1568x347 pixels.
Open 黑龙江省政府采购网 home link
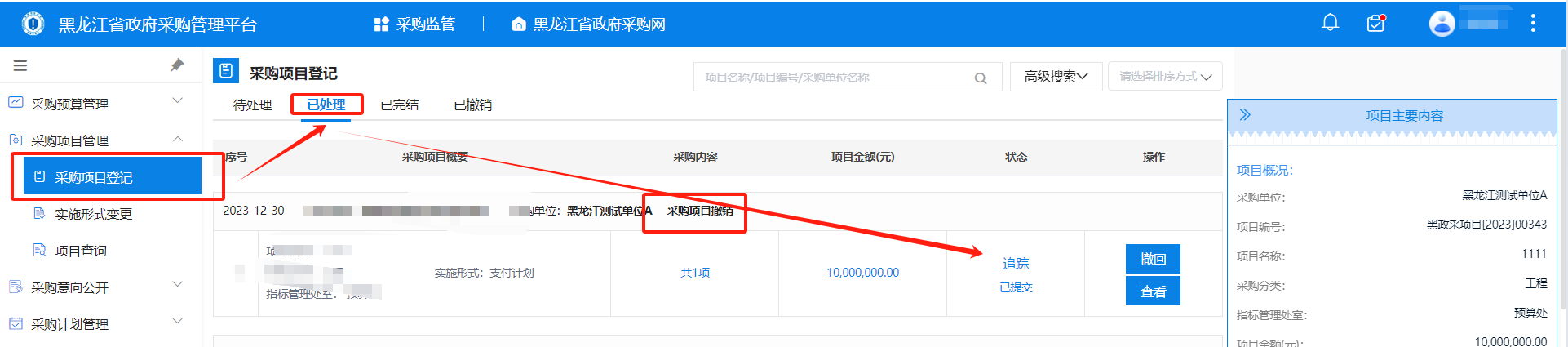point(588,24)
